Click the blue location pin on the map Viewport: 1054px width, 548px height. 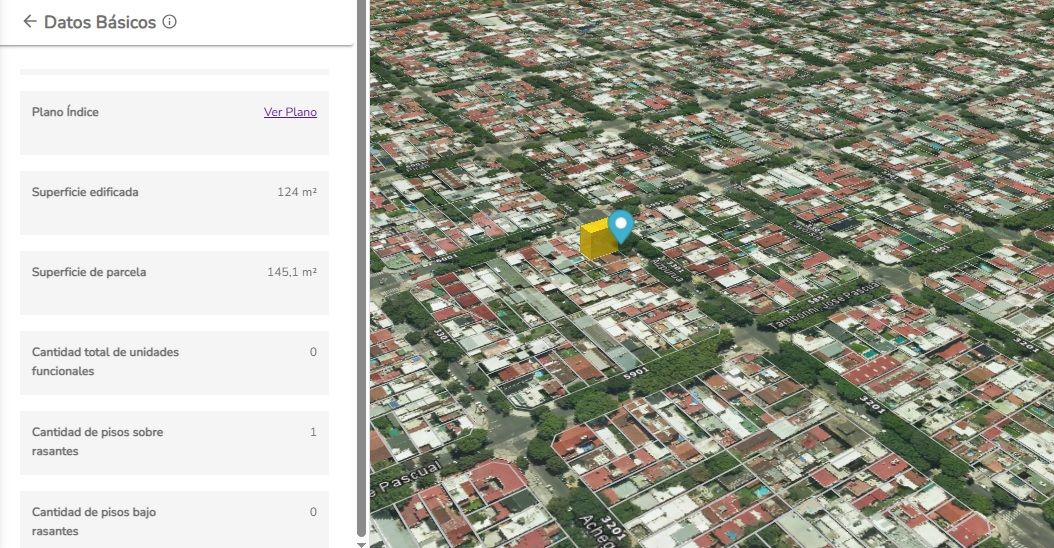(621, 227)
